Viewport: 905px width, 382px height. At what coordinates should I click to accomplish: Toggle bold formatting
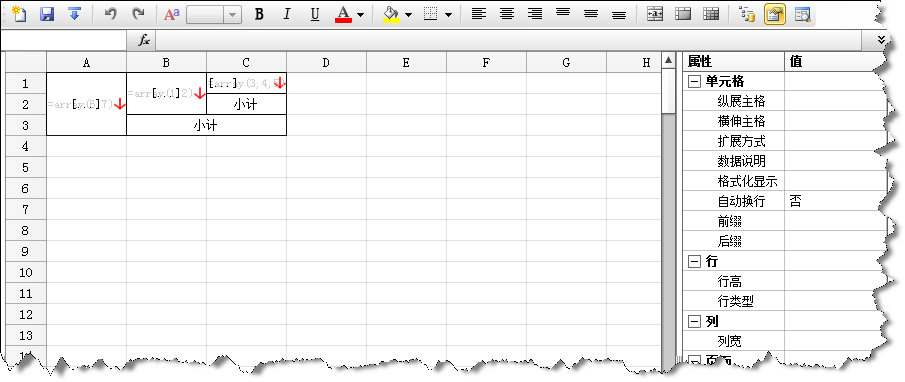(259, 14)
